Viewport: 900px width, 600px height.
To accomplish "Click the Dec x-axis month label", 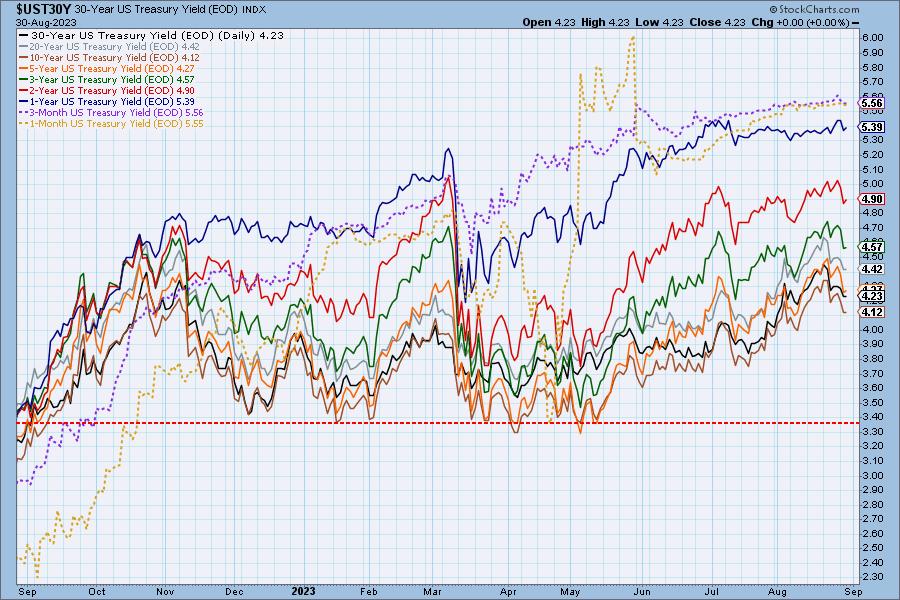I will (234, 592).
